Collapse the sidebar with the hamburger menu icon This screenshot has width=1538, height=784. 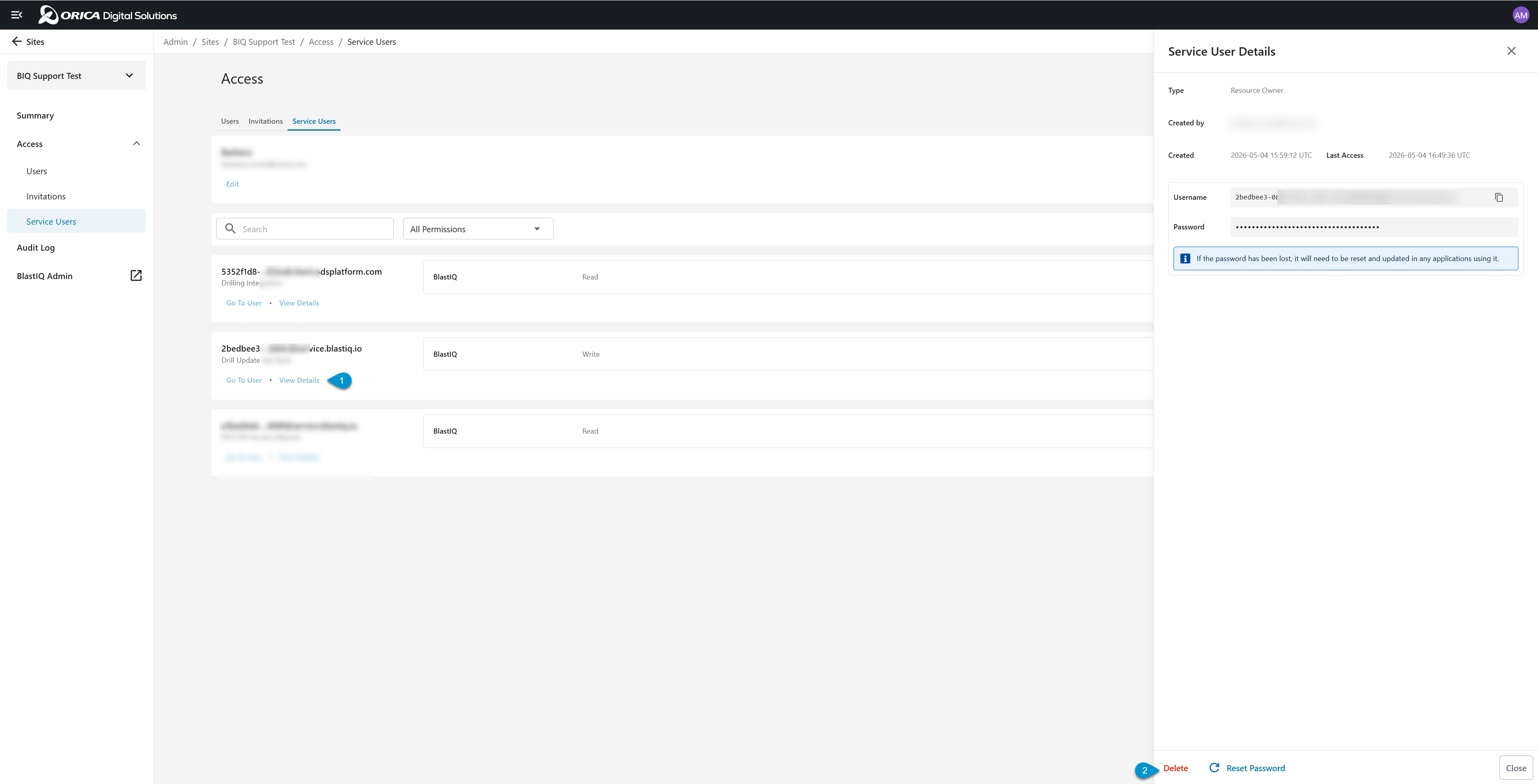17,15
